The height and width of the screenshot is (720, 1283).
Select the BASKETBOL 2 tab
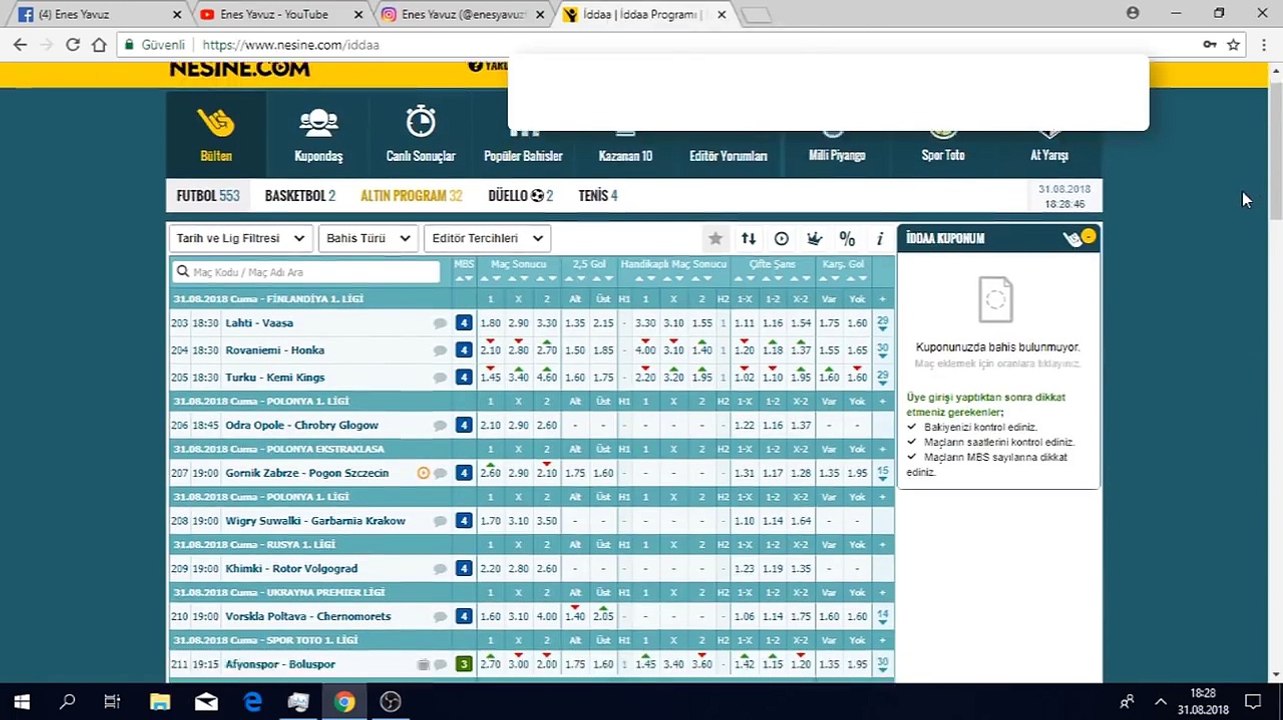(x=300, y=196)
